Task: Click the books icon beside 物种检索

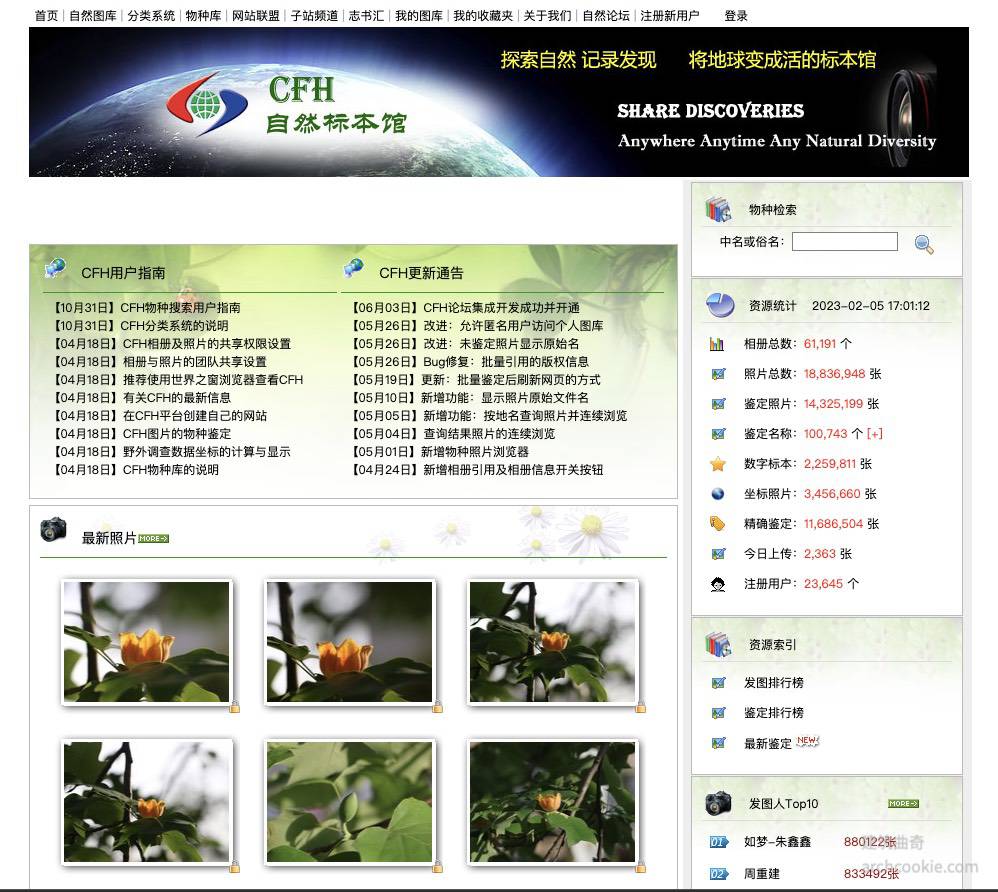Action: click(718, 209)
